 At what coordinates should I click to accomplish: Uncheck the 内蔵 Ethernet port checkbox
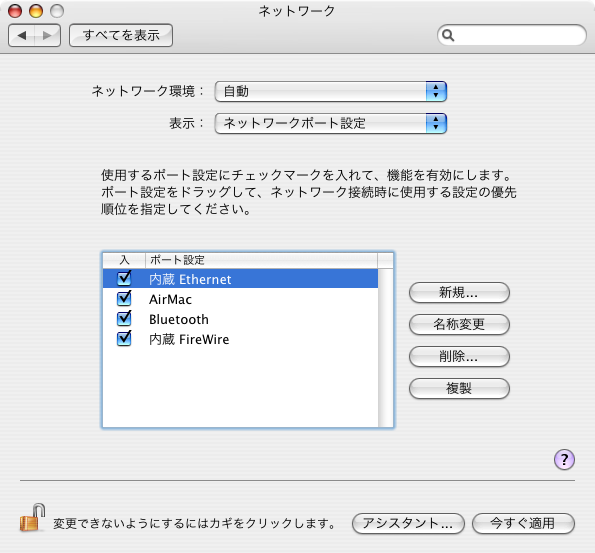[124, 278]
